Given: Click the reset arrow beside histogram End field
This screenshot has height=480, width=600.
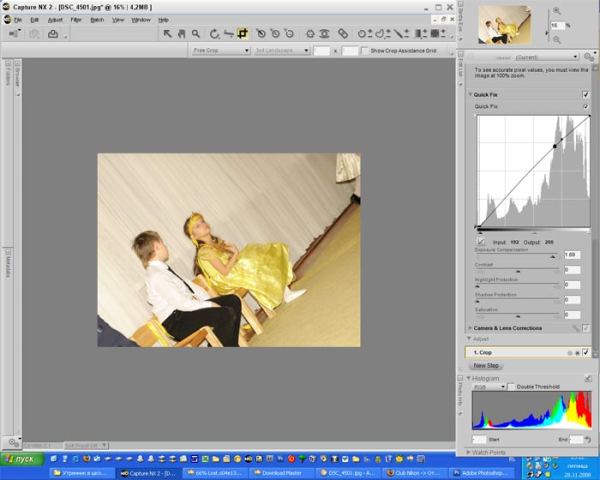Looking at the screenshot, I should tap(588, 439).
